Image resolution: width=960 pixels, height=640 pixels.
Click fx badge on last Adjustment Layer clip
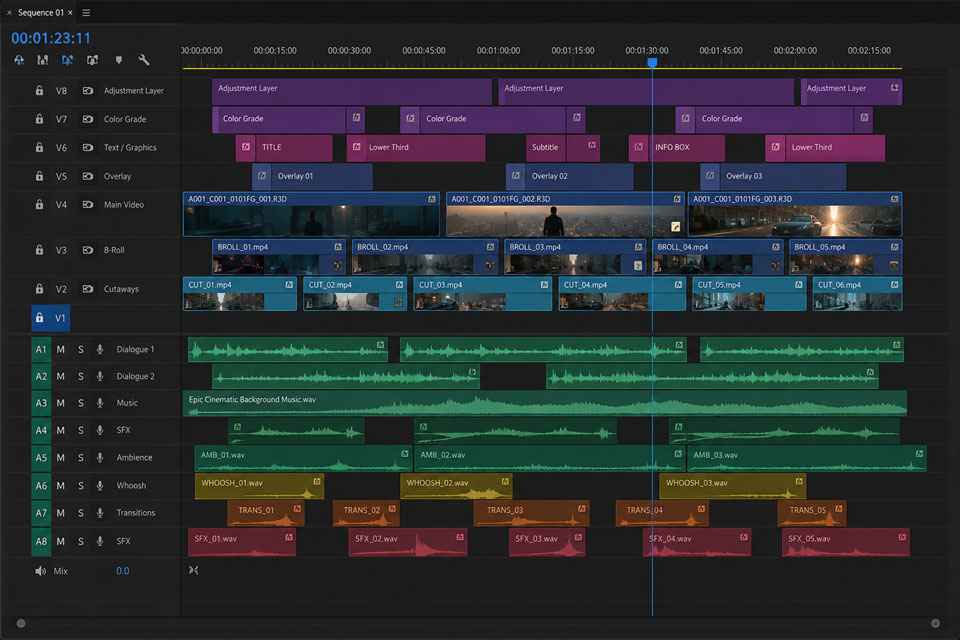point(894,88)
